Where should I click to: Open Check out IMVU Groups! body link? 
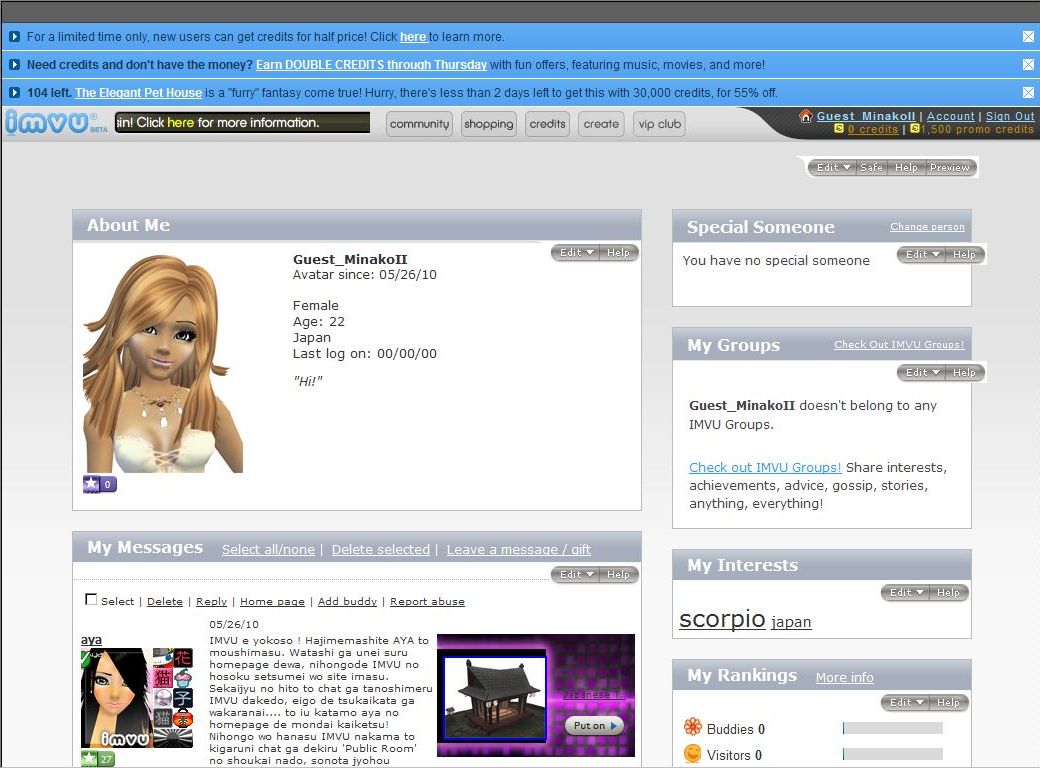click(765, 467)
